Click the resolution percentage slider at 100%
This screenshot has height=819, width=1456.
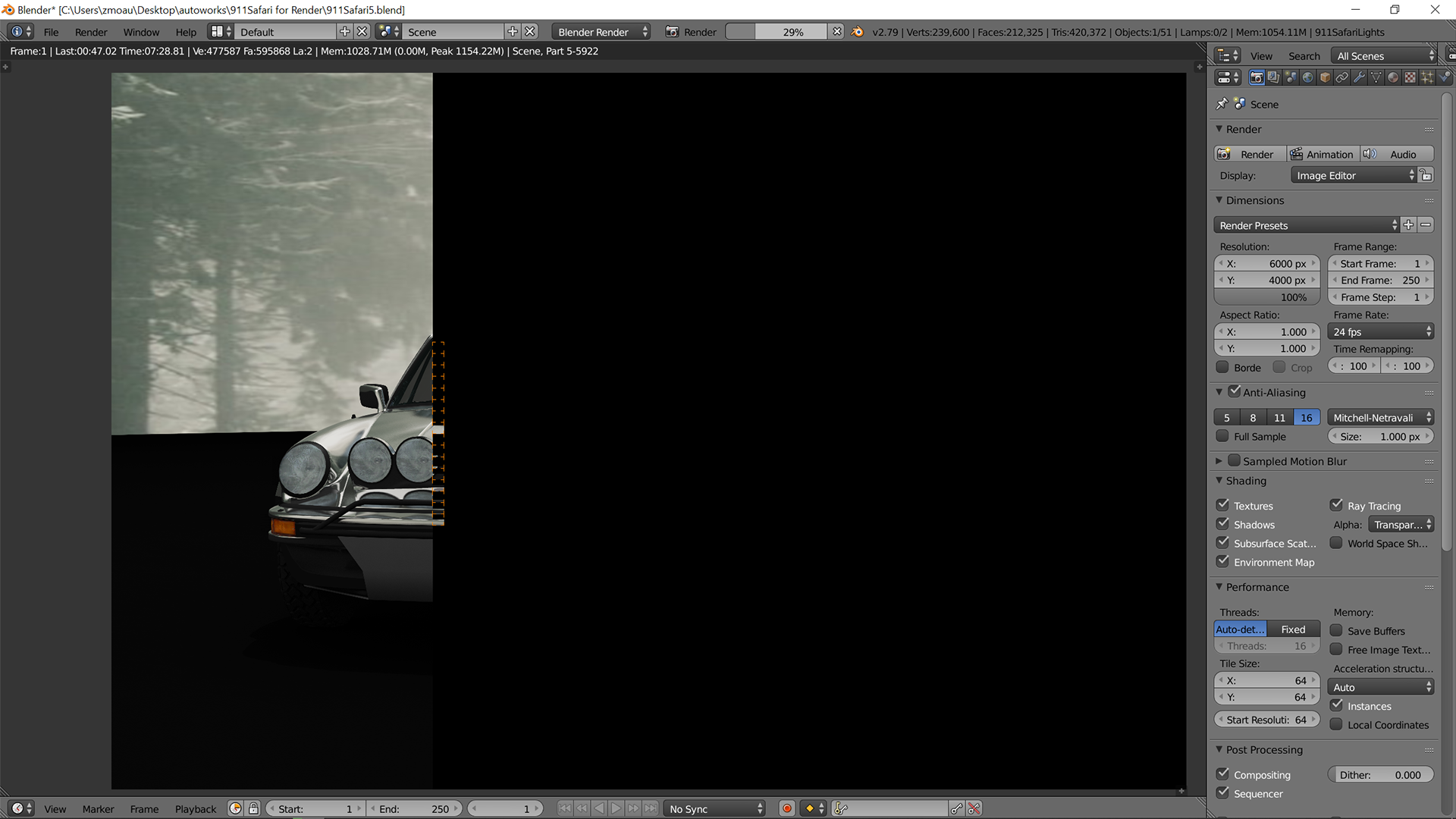pos(1267,297)
